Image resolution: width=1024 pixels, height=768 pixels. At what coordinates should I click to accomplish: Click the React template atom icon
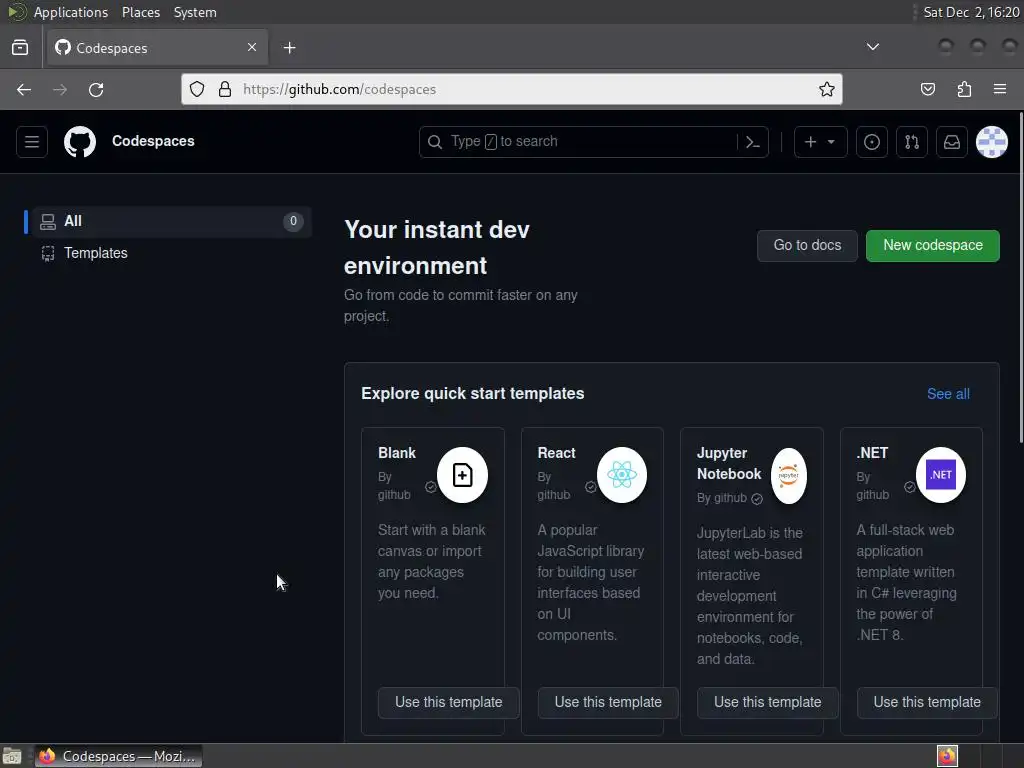[622, 475]
